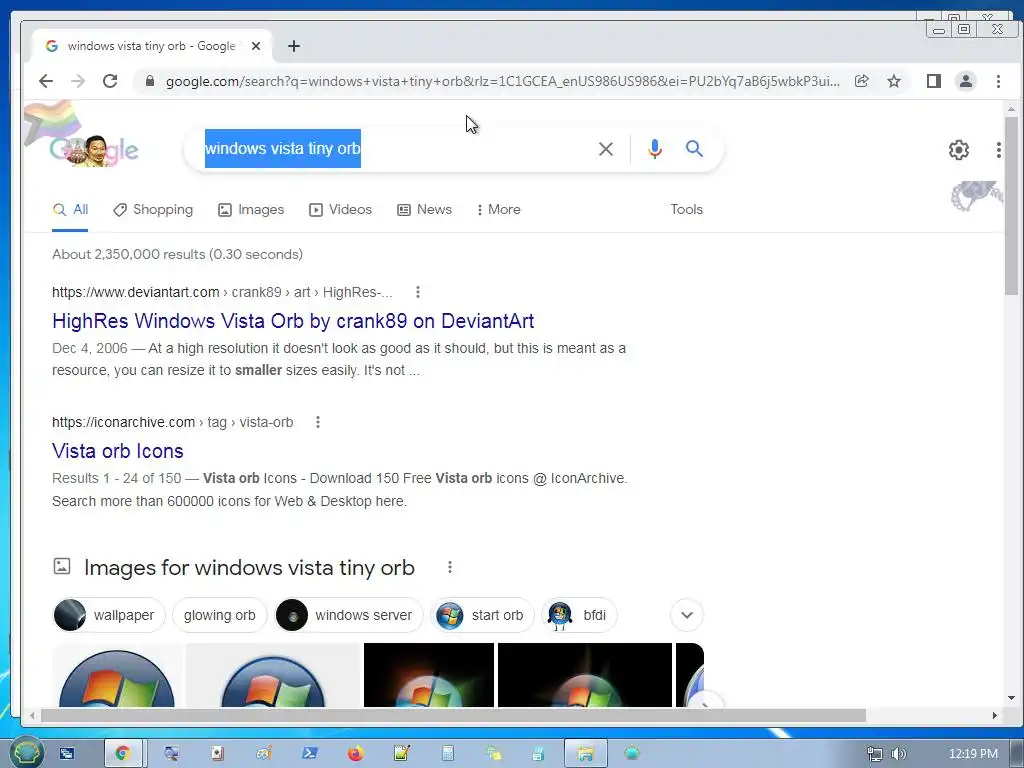Bookmark this page with the star
Viewport: 1024px width, 768px height.
pyautogui.click(x=894, y=81)
